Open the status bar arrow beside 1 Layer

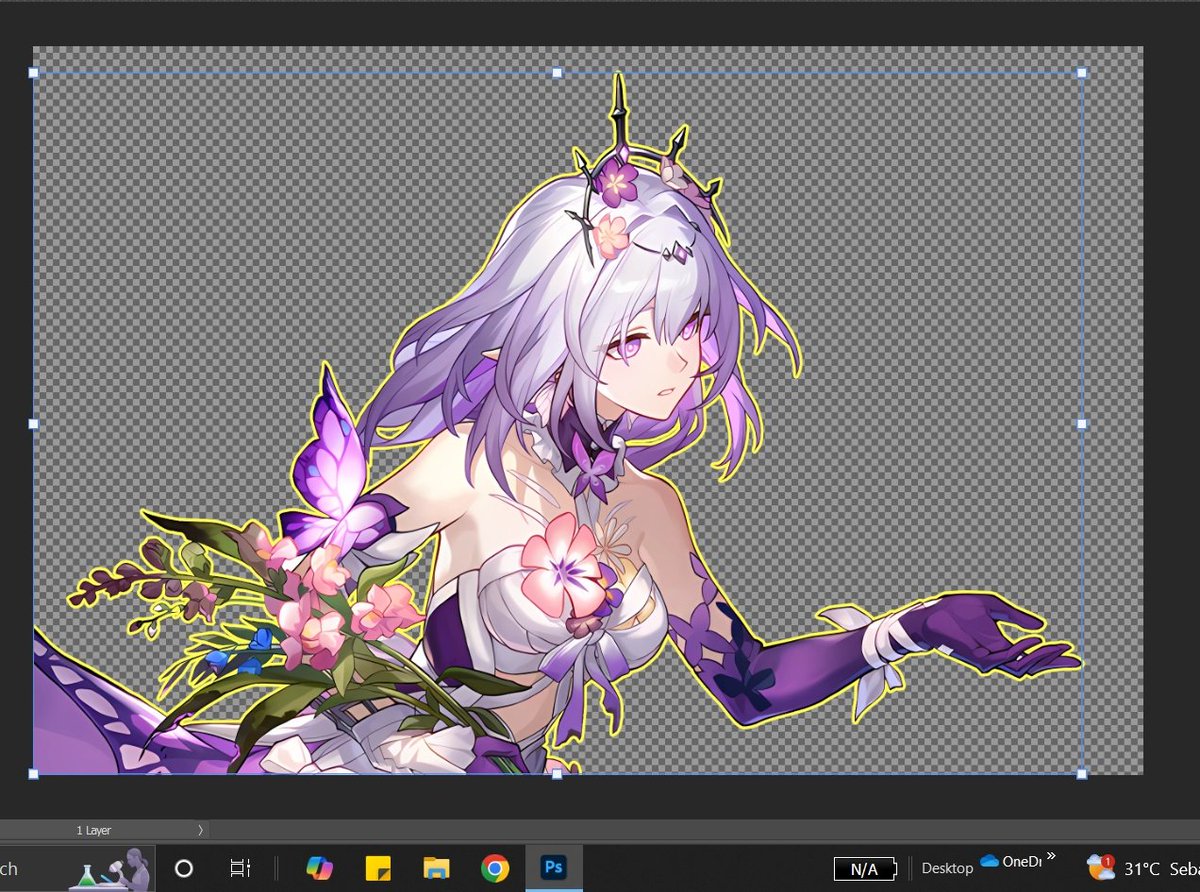(x=200, y=830)
